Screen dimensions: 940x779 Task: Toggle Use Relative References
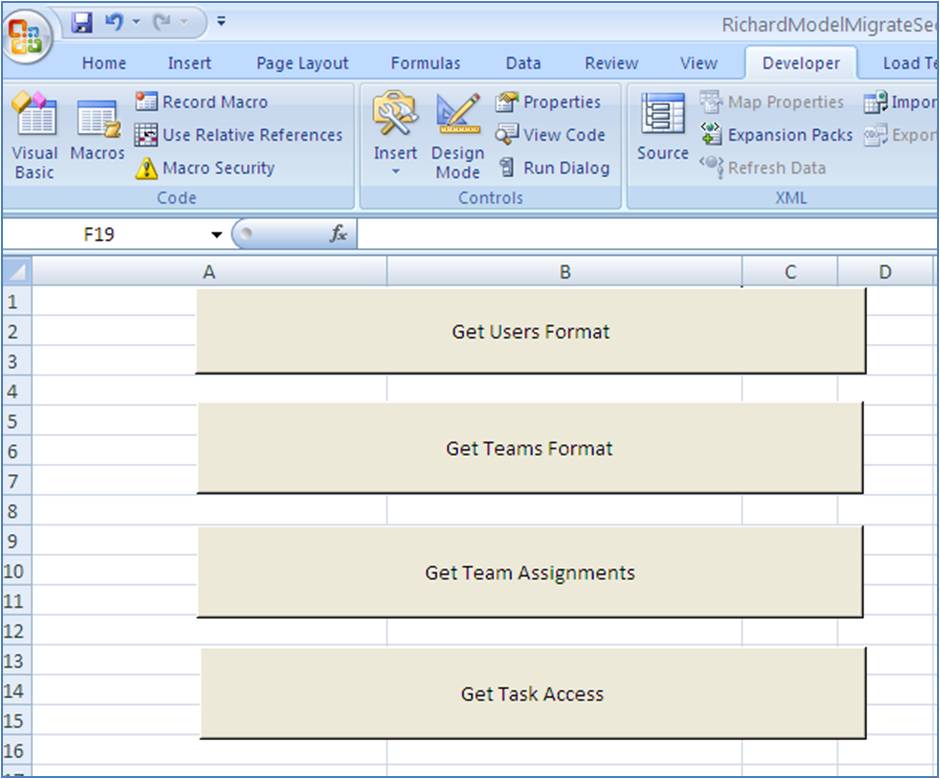pos(239,135)
